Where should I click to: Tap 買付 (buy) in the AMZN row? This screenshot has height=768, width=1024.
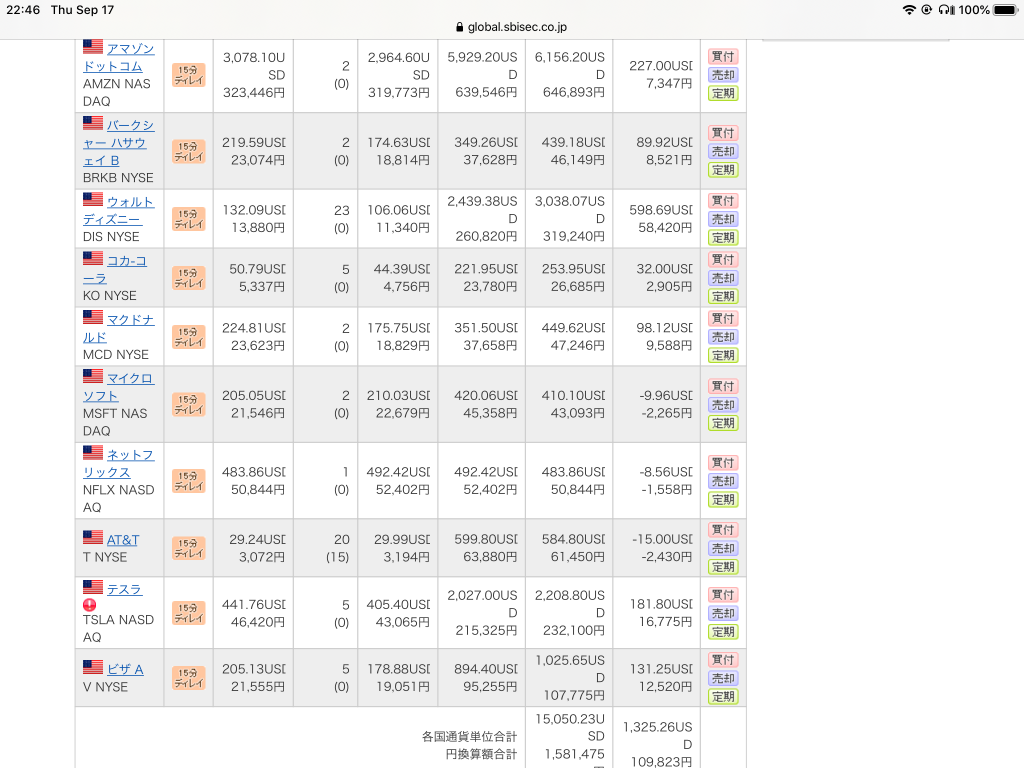pos(723,56)
